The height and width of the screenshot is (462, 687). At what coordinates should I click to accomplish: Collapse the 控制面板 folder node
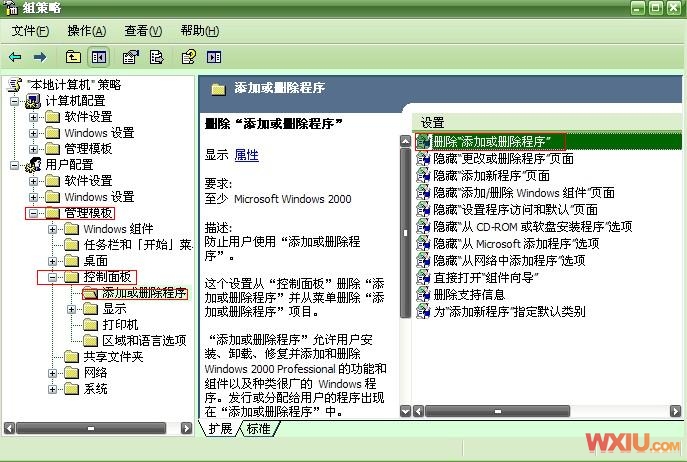pyautogui.click(x=52, y=277)
